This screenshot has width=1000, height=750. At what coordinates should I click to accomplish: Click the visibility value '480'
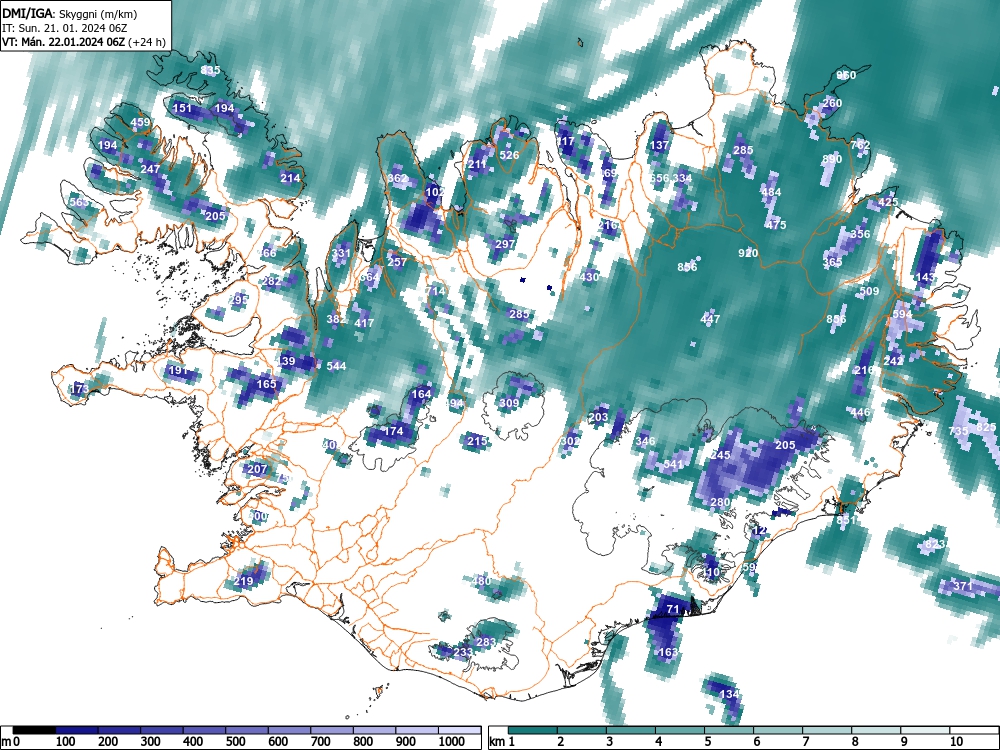(481, 581)
